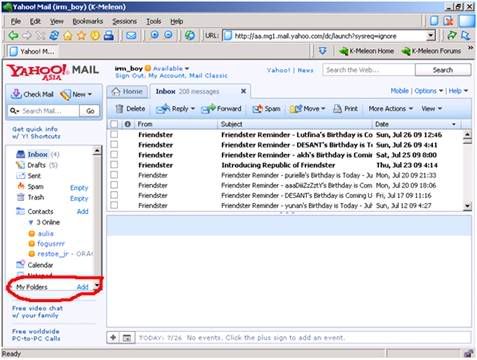The image size is (477, 360).
Task: Click the Spam toolbar button
Action: (266, 109)
